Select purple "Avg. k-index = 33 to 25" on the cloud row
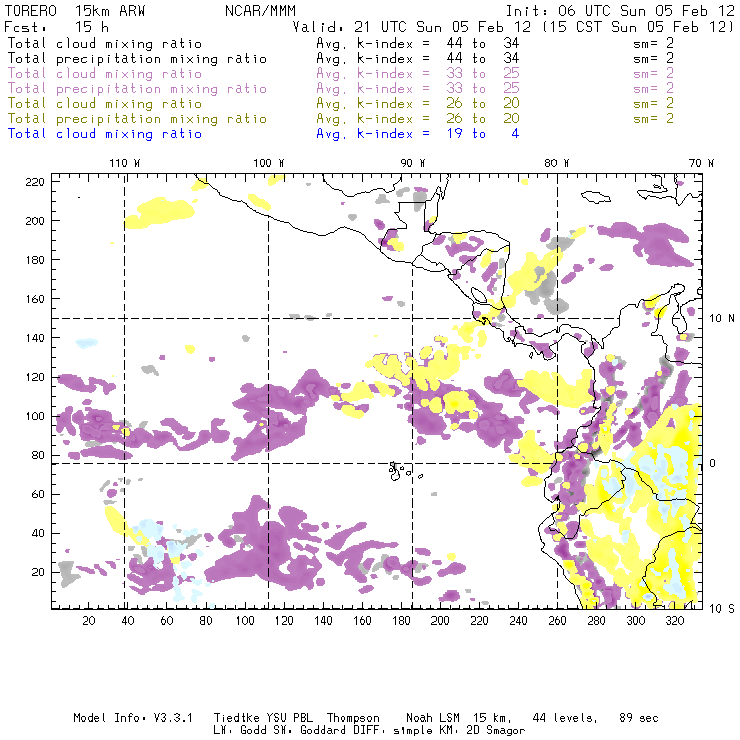740x740 pixels. tap(418, 74)
